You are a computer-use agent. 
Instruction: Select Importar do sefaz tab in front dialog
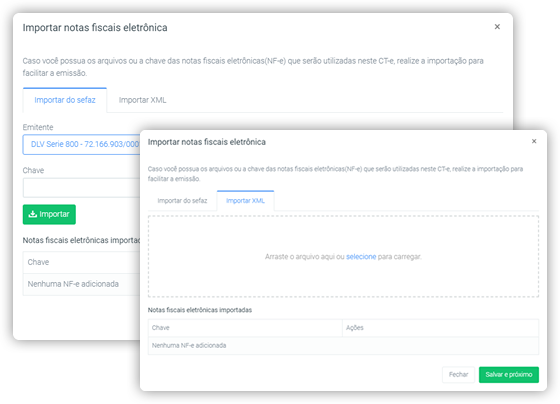182,201
